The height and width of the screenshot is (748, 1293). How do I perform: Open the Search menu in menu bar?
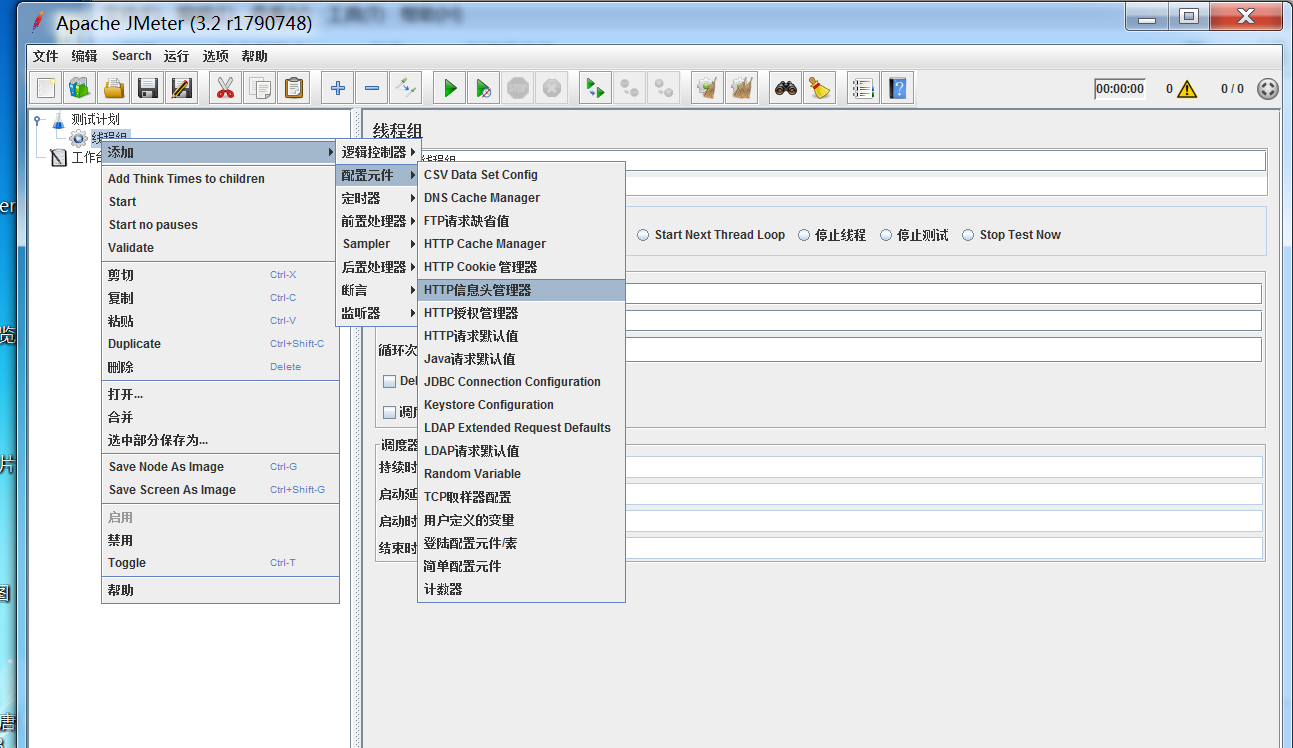tap(131, 56)
